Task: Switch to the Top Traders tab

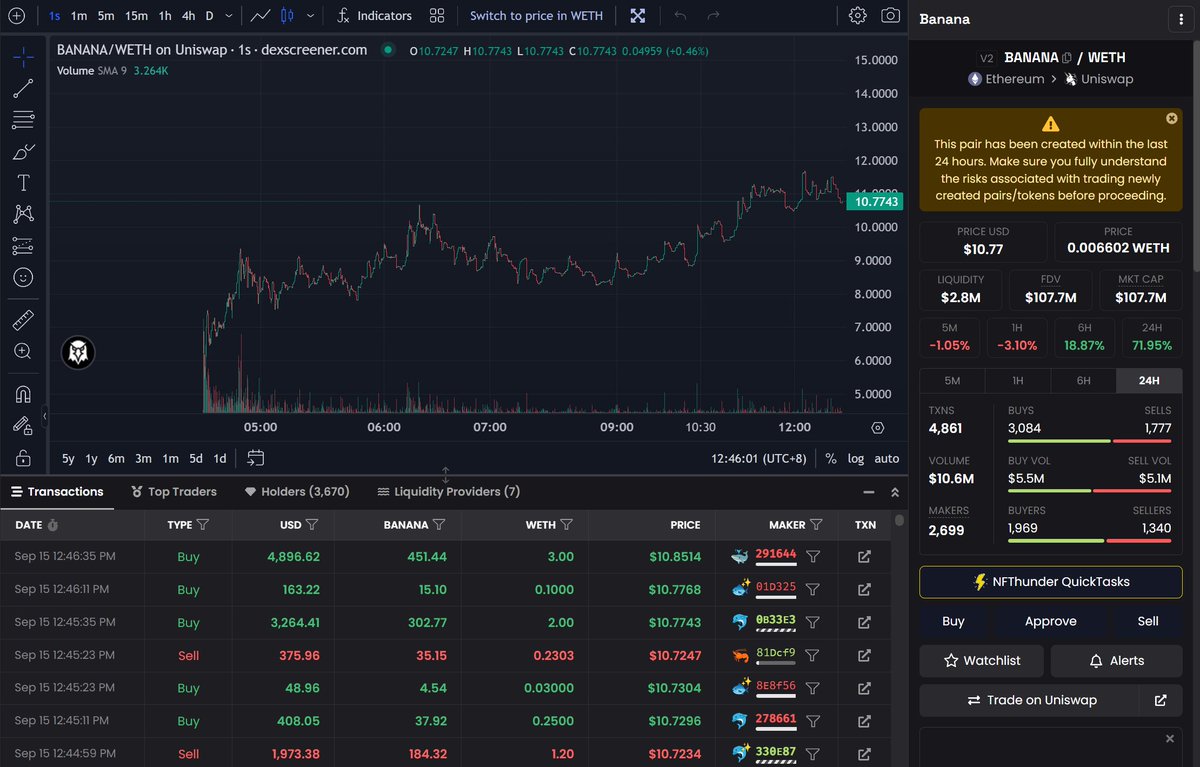Action: pos(174,492)
